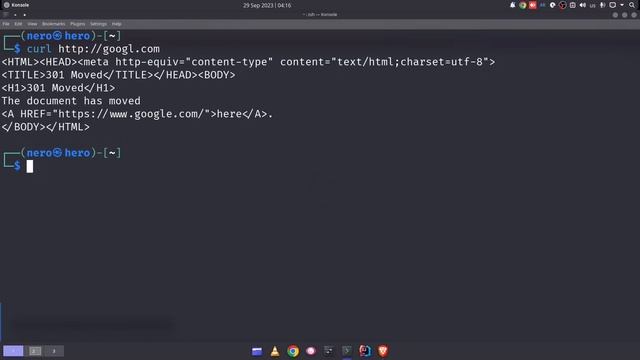Image resolution: width=640 pixels, height=360 pixels.
Task: Open the display tray icon
Action: [613, 5]
